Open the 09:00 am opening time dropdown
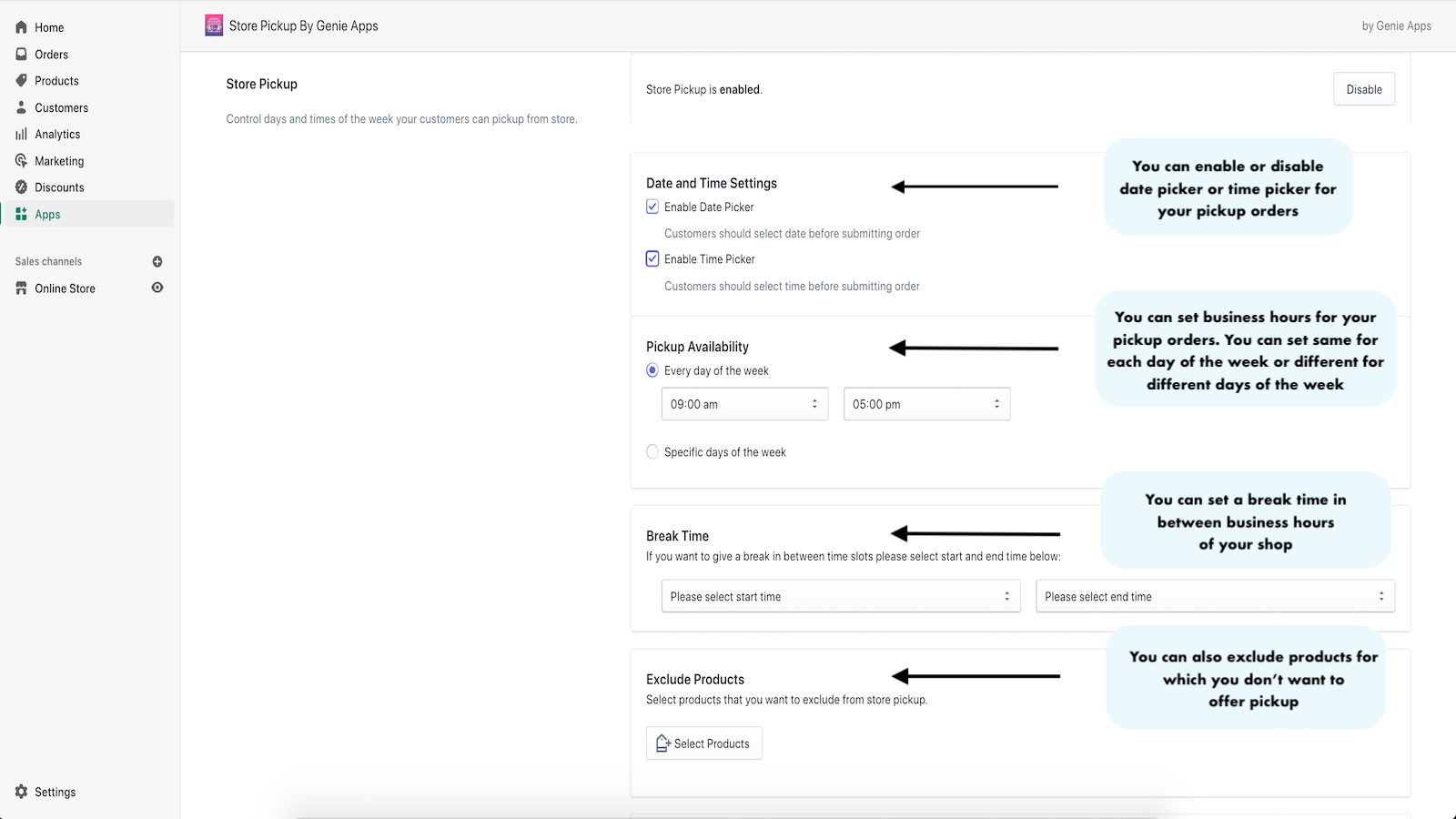 [x=744, y=404]
